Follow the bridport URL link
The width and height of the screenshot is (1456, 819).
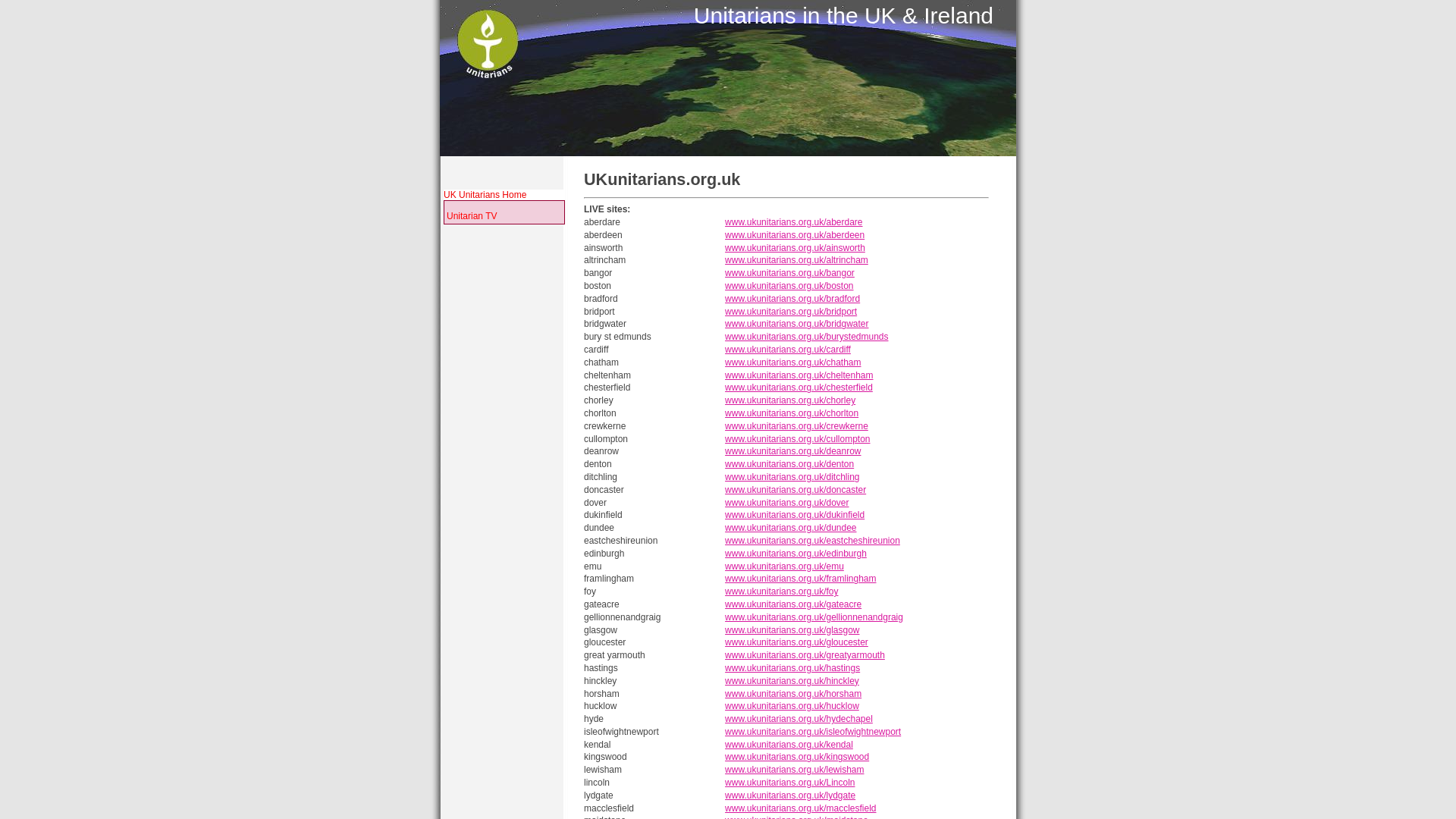click(x=791, y=312)
